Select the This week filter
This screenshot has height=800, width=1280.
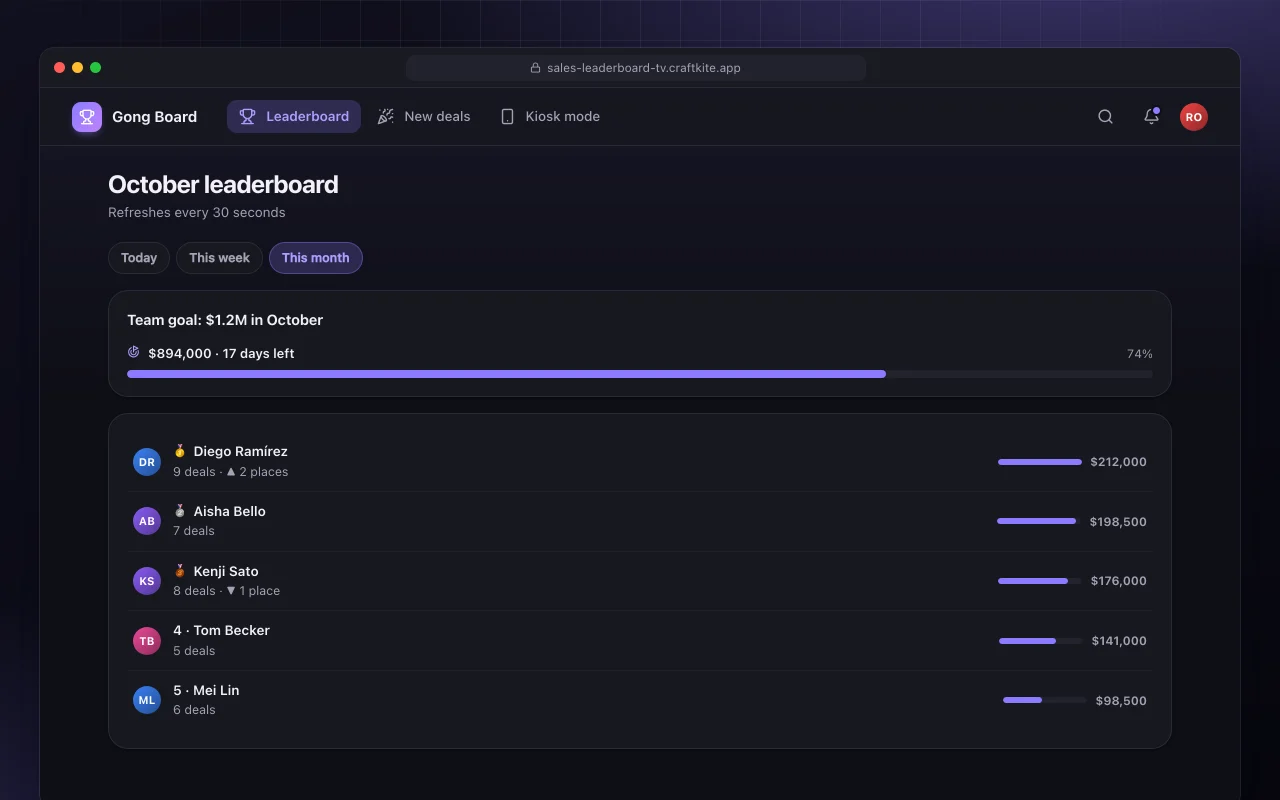(219, 258)
